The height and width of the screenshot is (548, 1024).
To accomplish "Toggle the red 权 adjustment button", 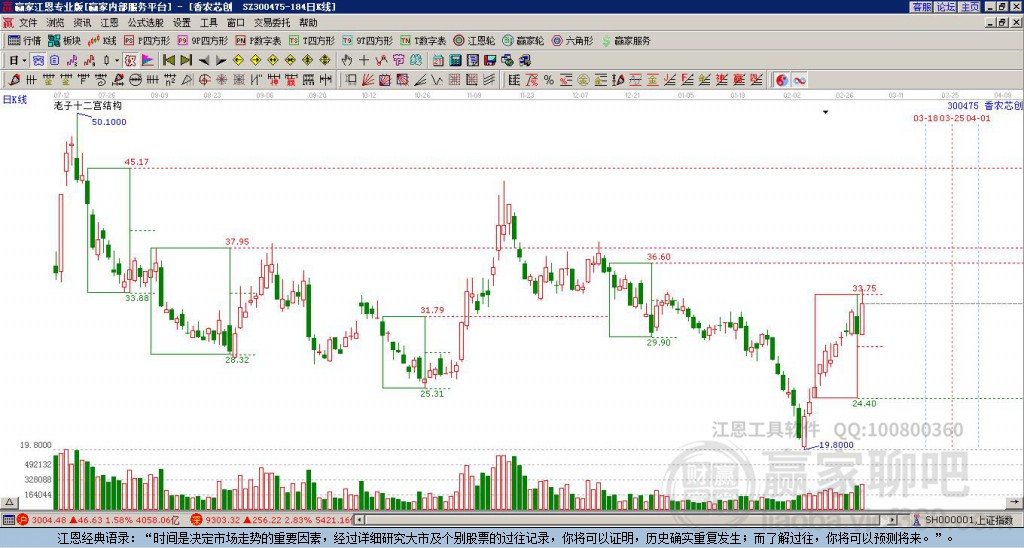I will [130, 61].
